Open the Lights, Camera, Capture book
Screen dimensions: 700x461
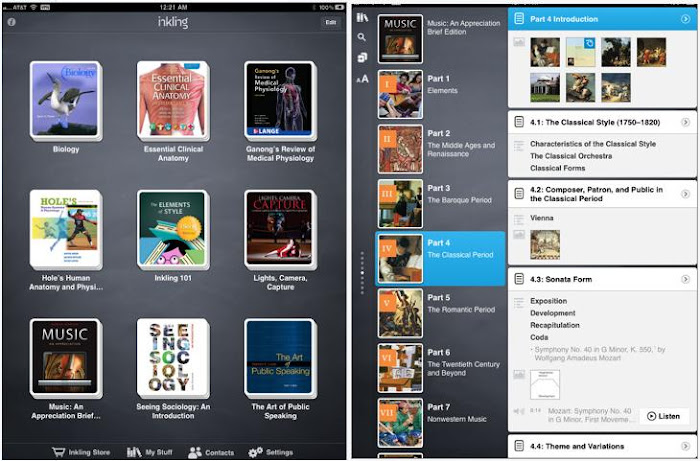tap(280, 228)
